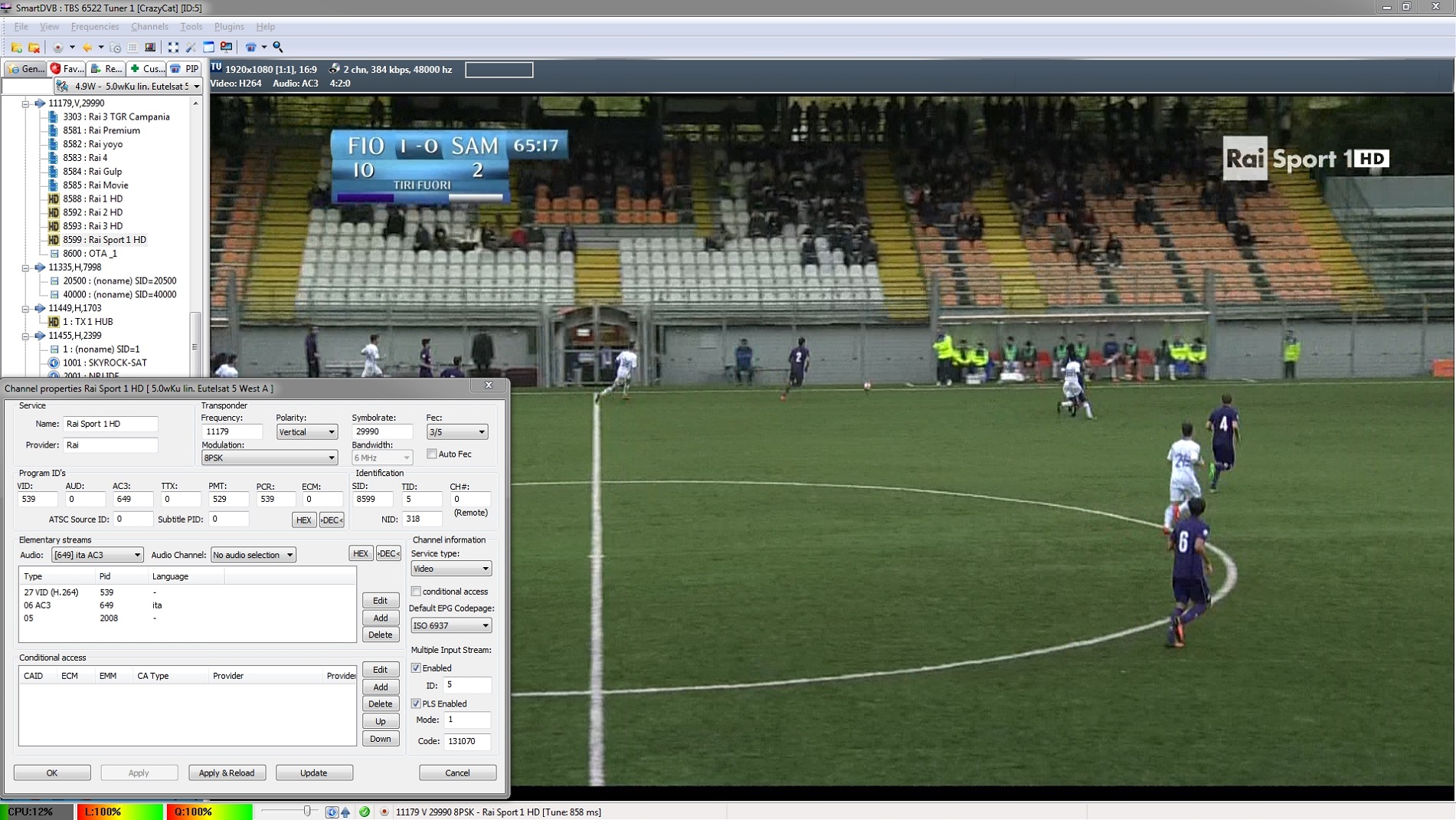
Task: Open the File menu
Action: coord(21,27)
